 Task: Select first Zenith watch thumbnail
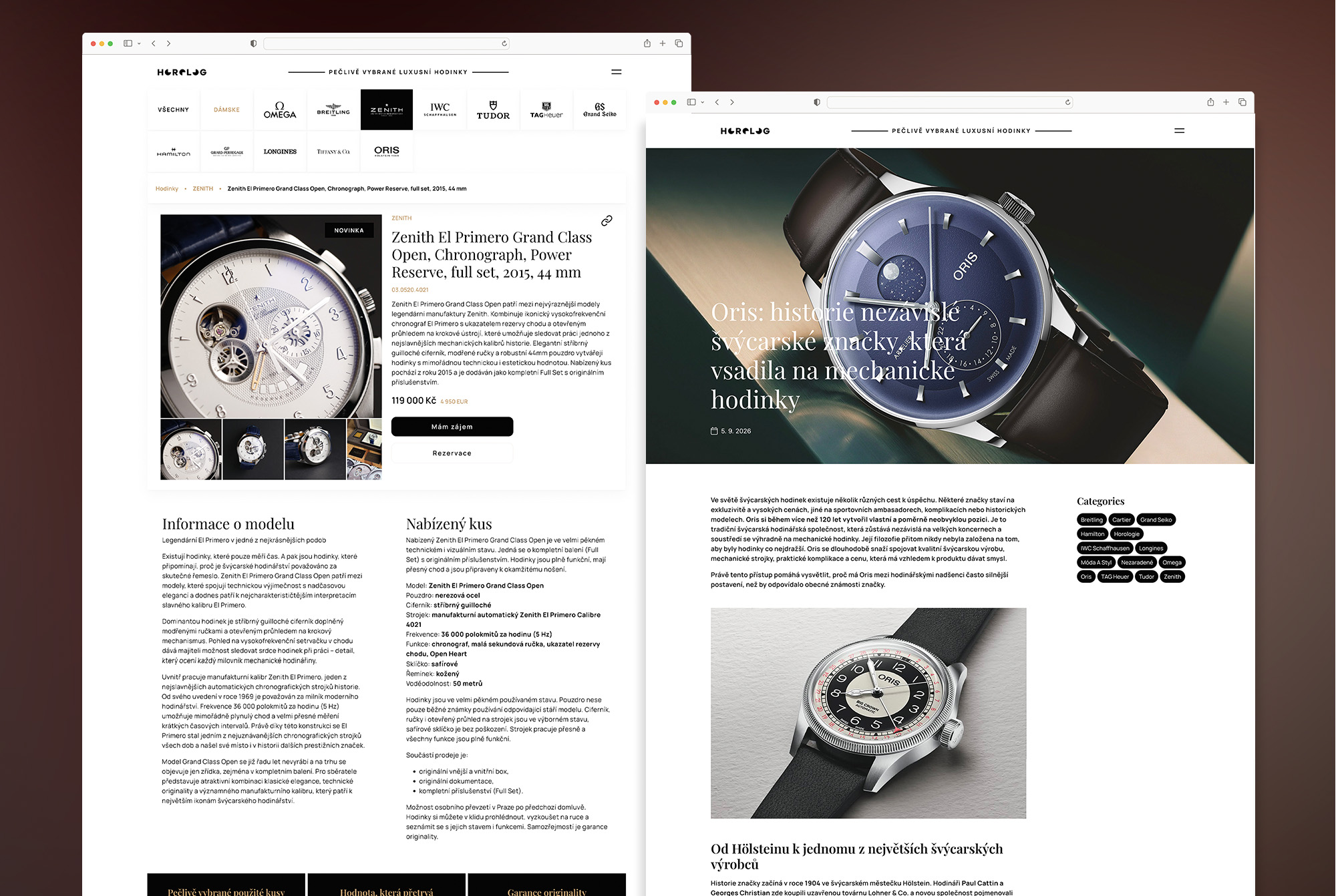191,449
